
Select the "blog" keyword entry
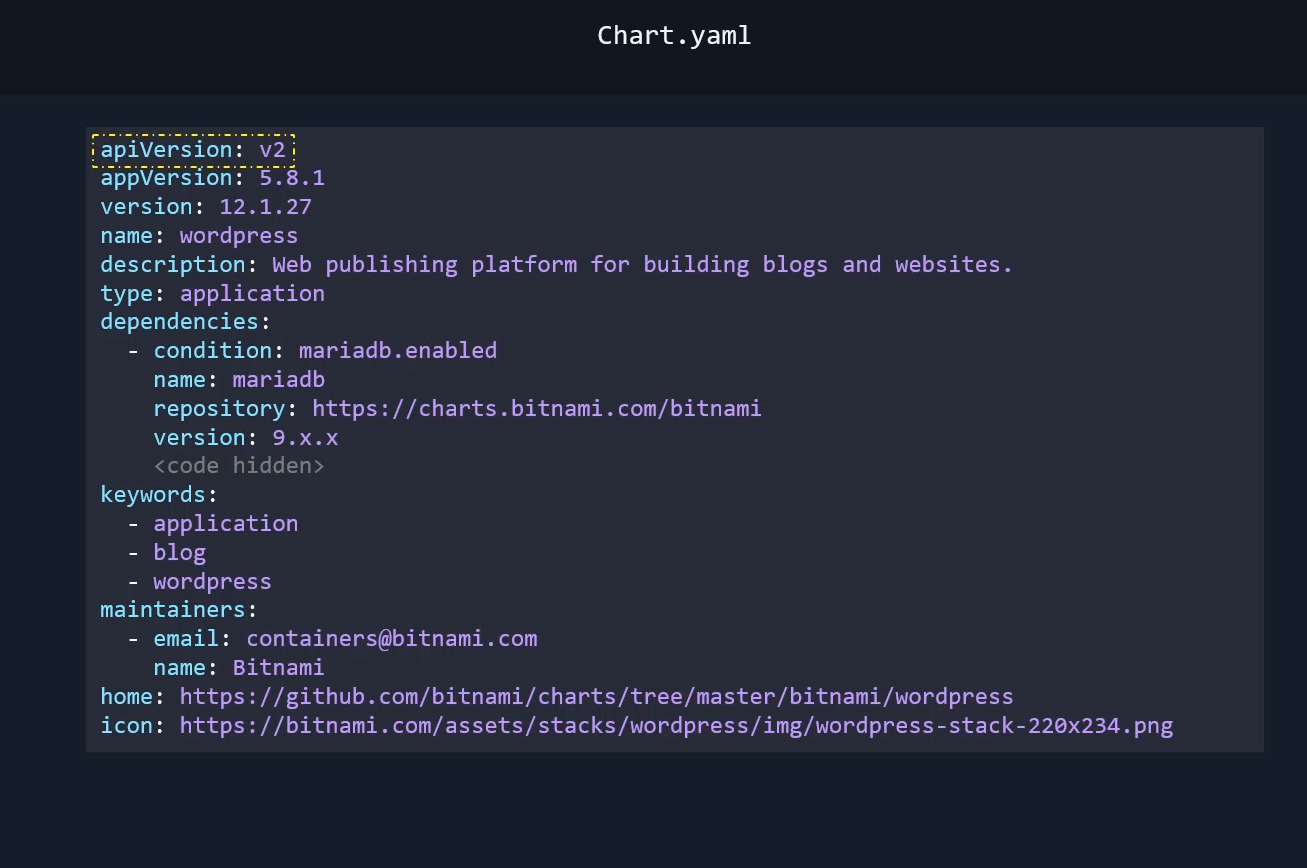(x=179, y=553)
